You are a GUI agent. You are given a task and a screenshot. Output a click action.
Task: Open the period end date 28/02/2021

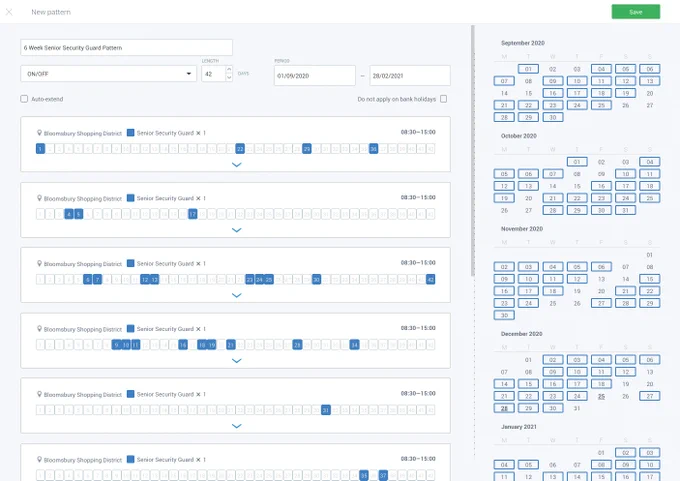pos(410,75)
